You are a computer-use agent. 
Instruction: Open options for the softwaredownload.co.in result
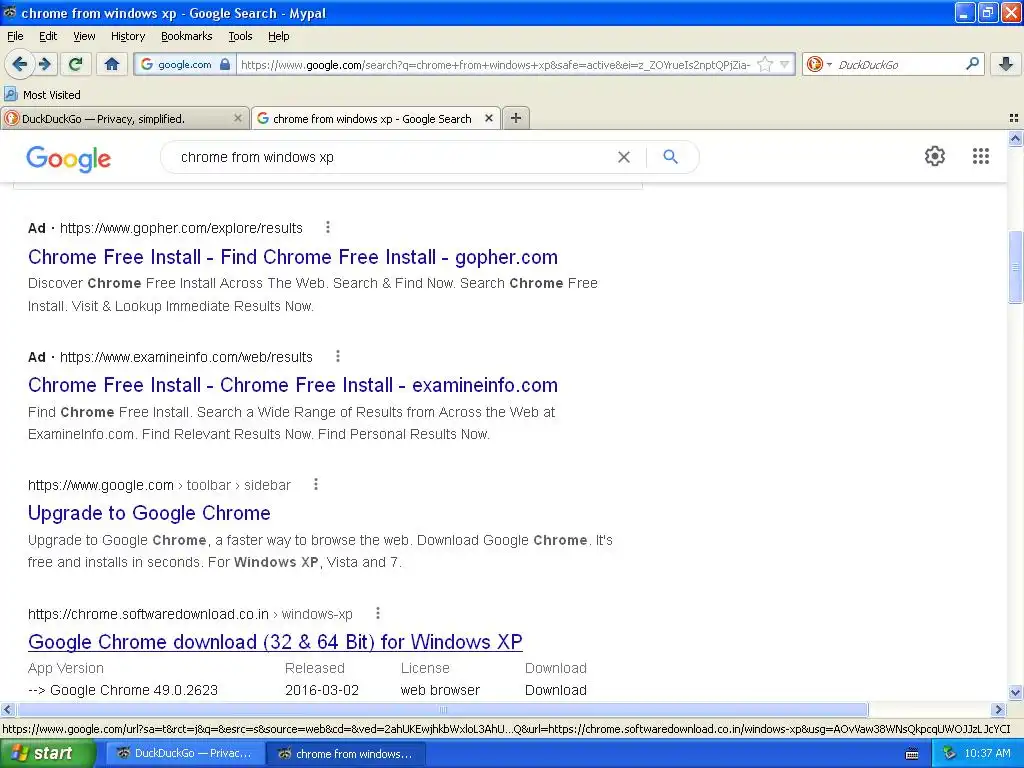point(377,613)
